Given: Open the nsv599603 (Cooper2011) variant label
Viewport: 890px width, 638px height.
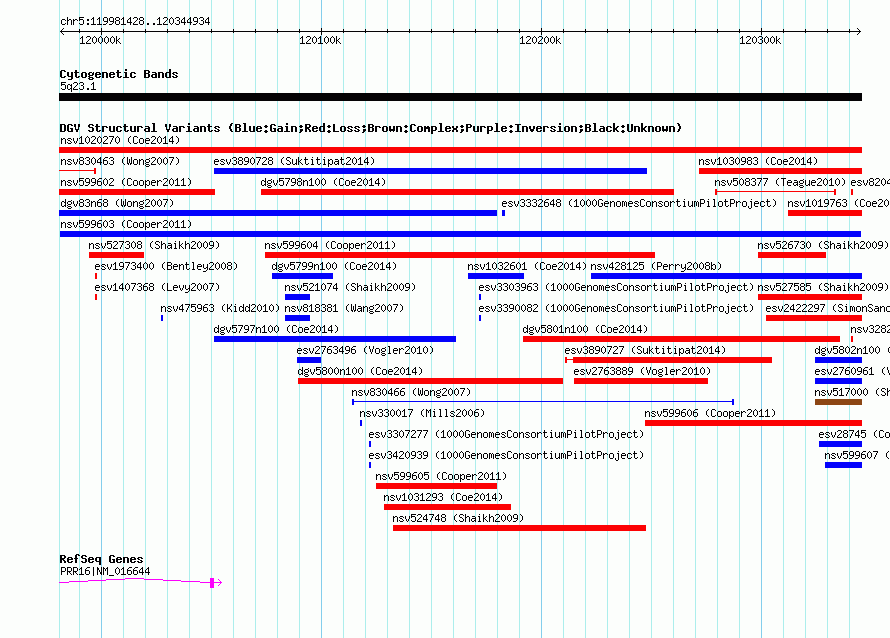Looking at the screenshot, I should [126, 224].
